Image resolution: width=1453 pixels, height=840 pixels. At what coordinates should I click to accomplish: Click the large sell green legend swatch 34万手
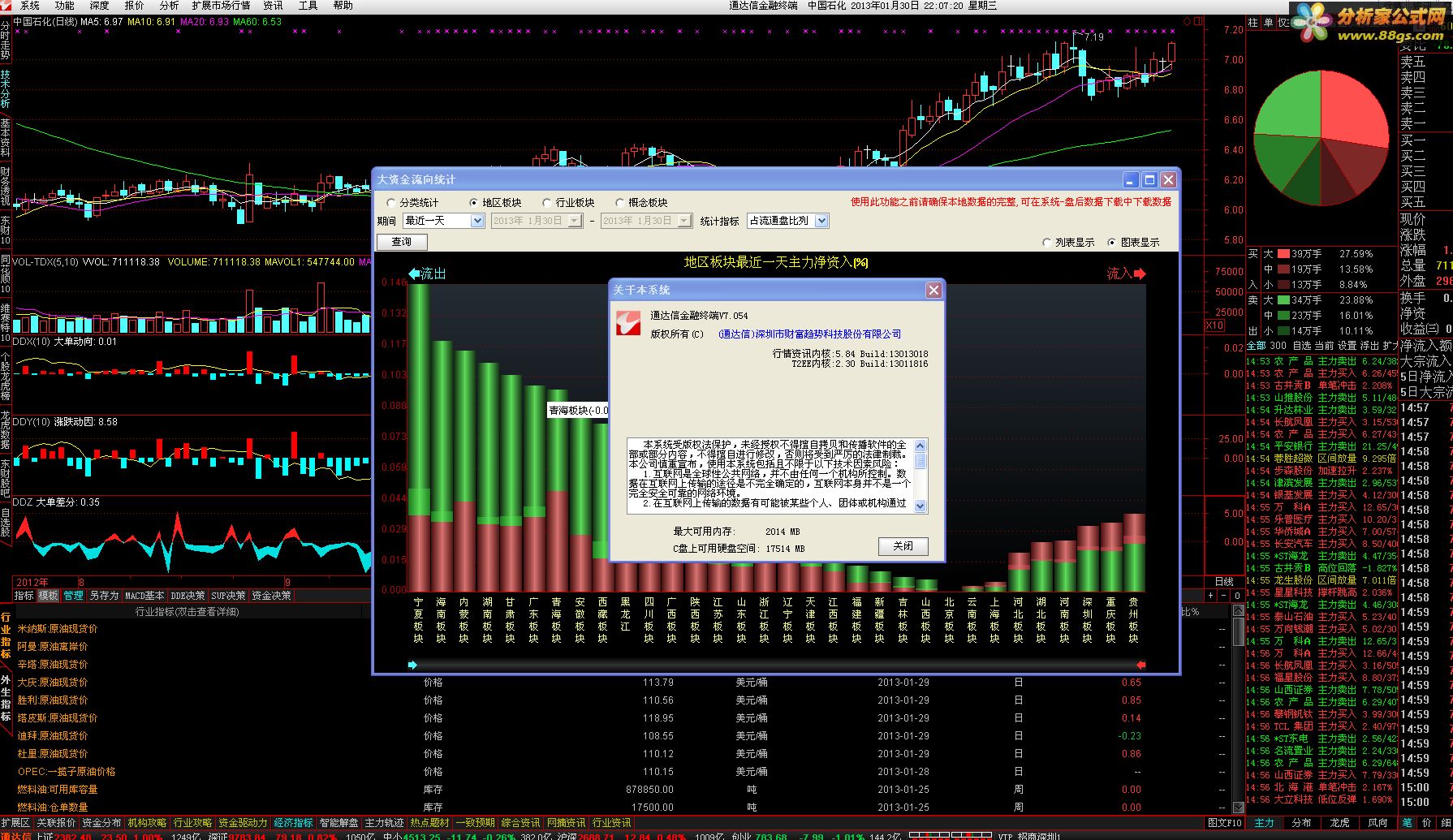pyautogui.click(x=1283, y=300)
